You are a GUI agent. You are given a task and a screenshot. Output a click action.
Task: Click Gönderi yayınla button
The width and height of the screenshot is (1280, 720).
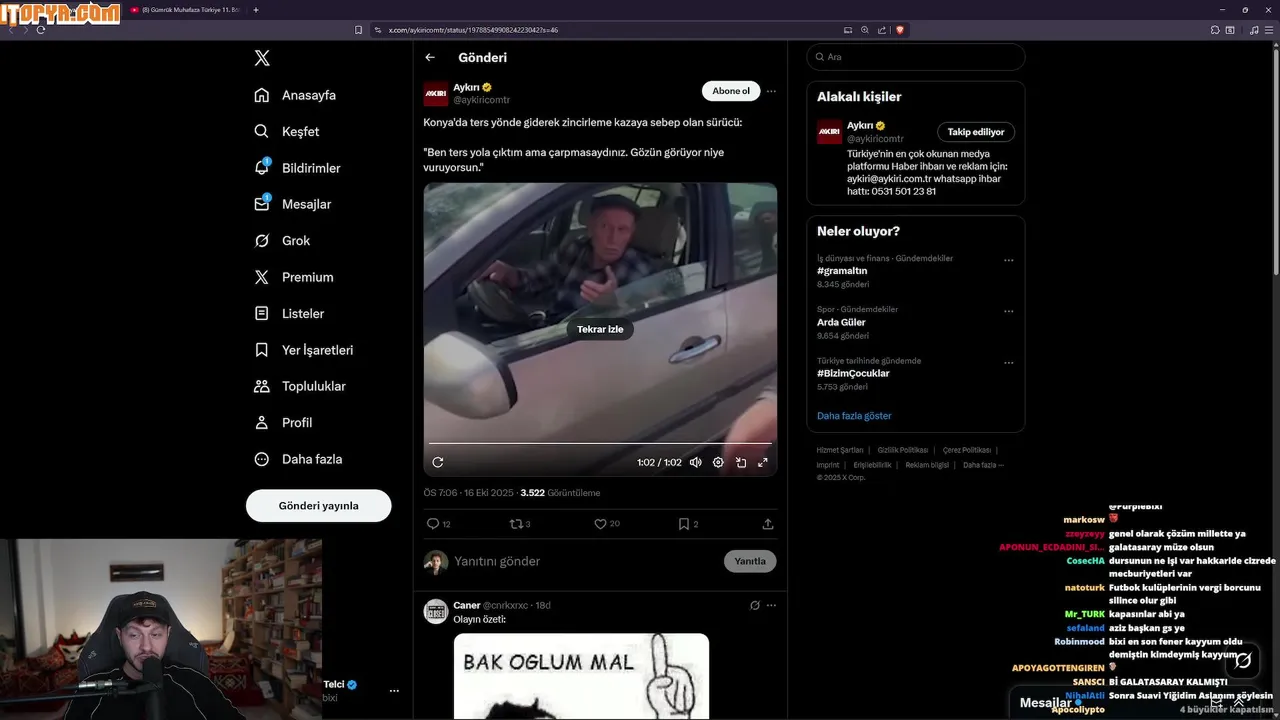(x=318, y=506)
